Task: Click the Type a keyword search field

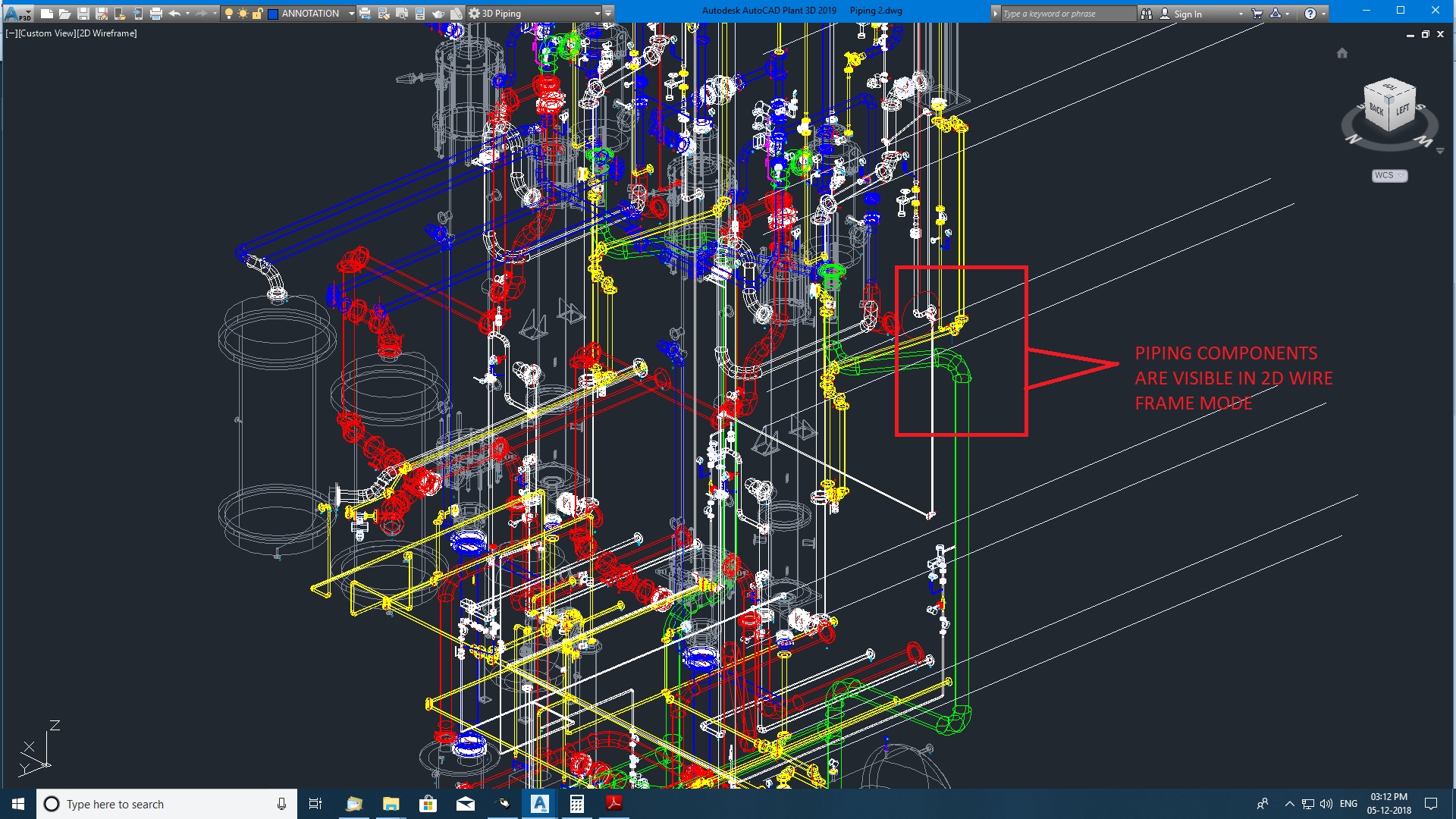Action: point(1066,13)
